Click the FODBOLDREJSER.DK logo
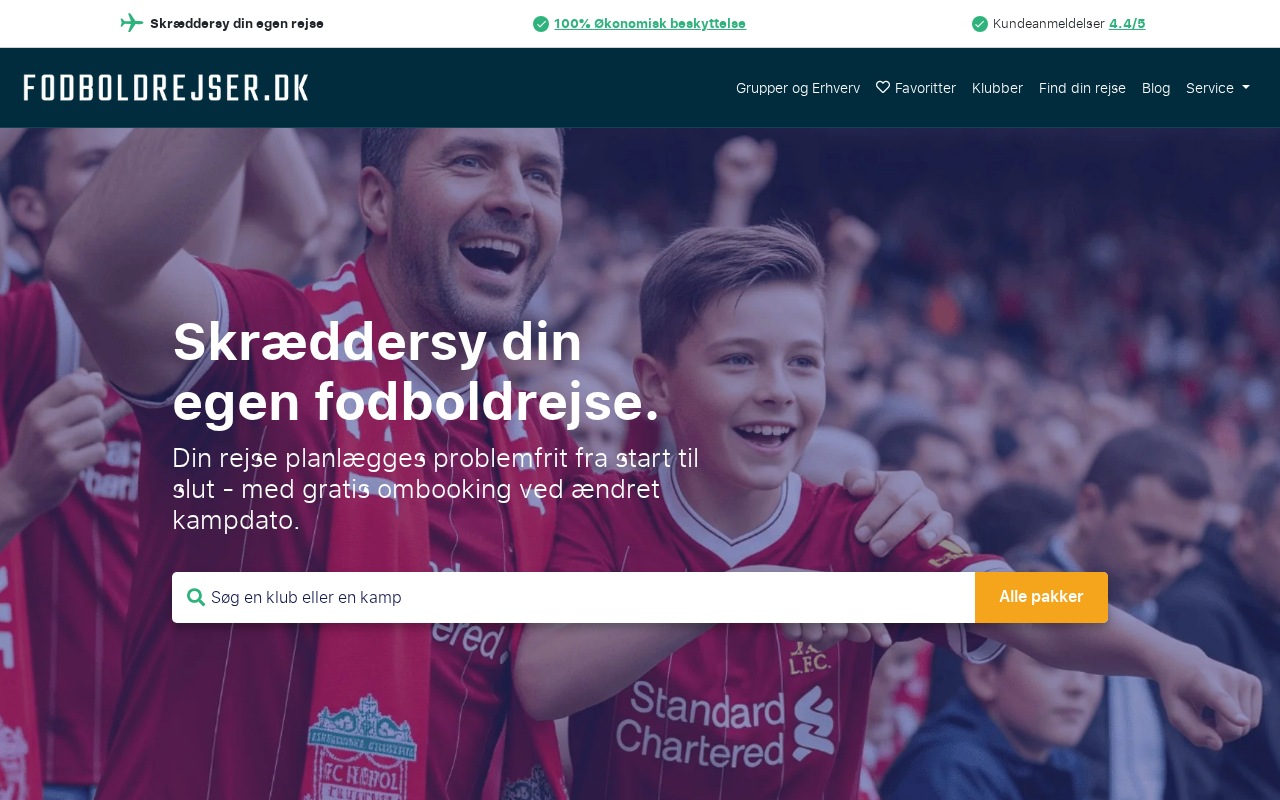1280x800 pixels. click(x=166, y=88)
